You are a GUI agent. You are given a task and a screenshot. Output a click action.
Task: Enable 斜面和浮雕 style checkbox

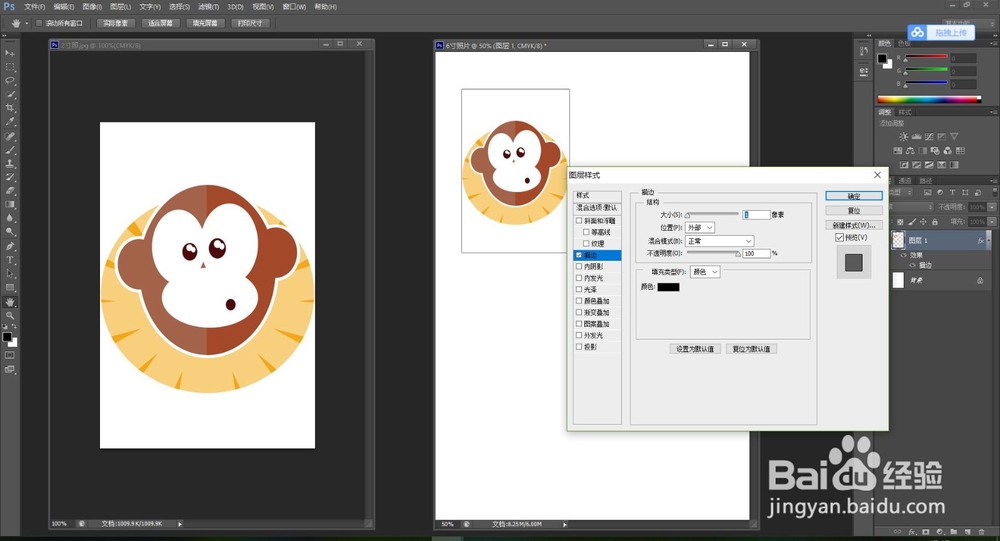[579, 221]
